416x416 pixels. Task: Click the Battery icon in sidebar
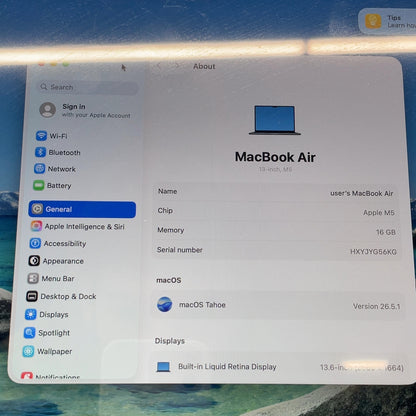[x=38, y=185]
